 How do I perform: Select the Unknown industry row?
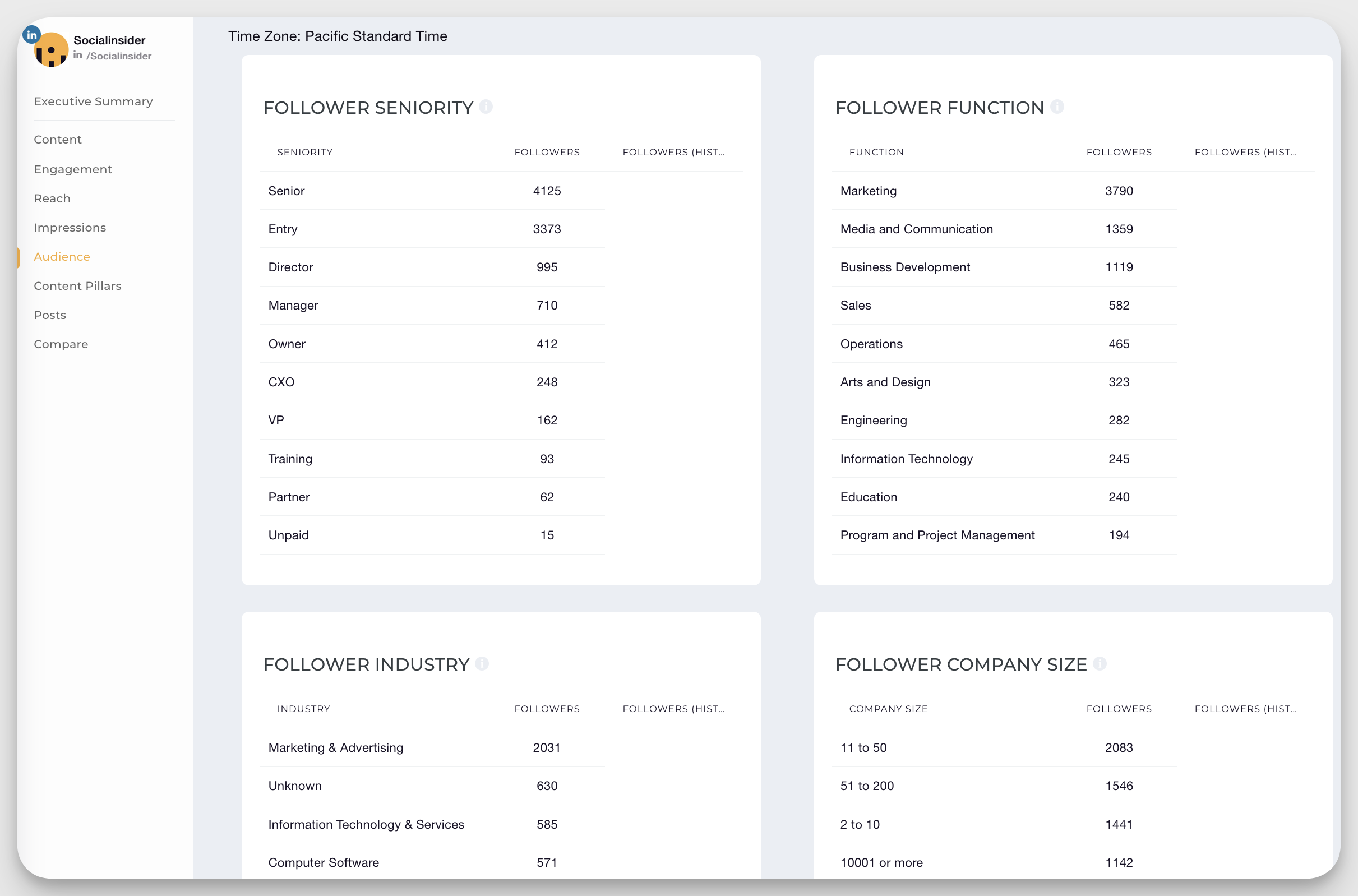tap(432, 786)
